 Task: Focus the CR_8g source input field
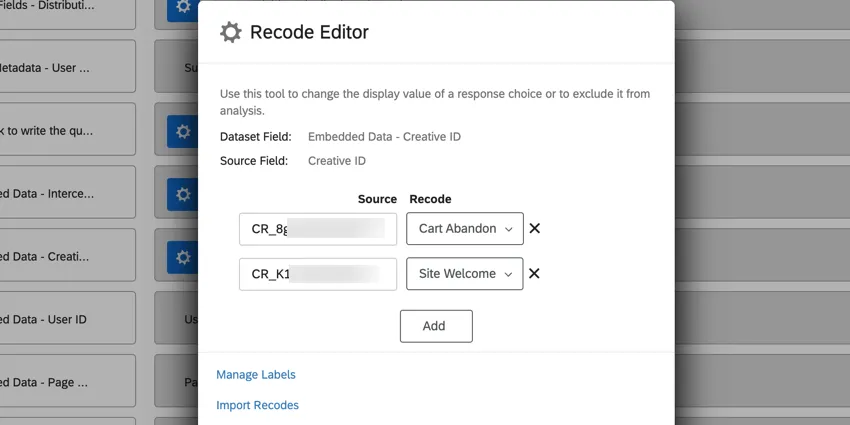click(x=317, y=229)
